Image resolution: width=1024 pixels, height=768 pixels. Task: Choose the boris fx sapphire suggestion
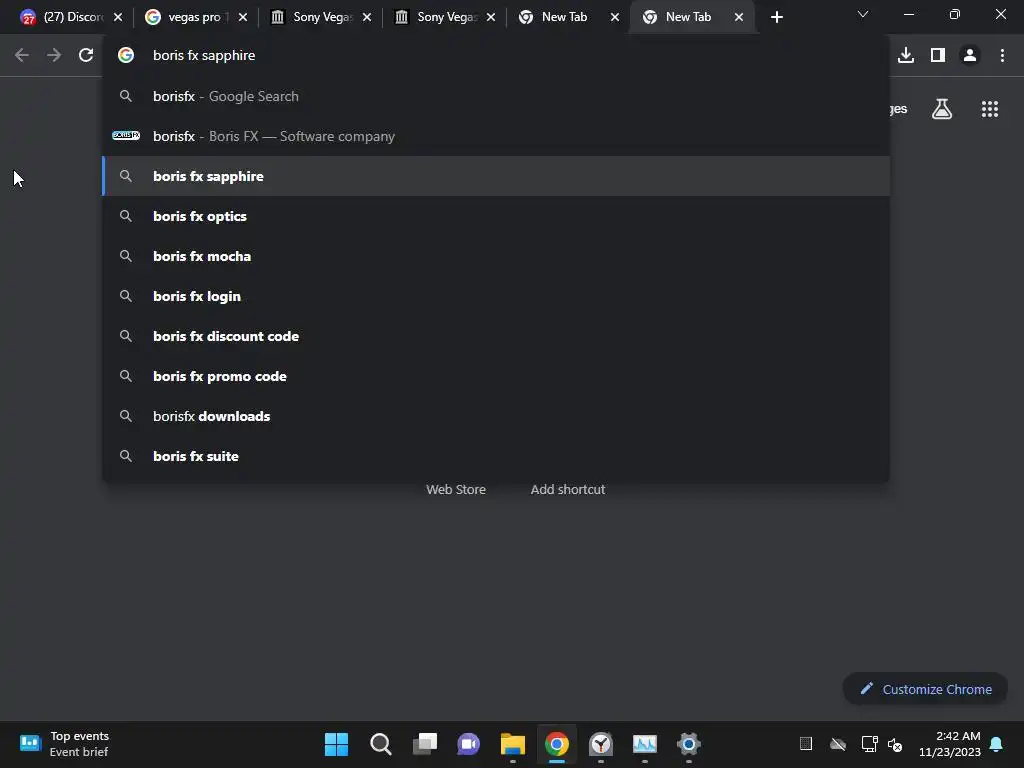[496, 176]
